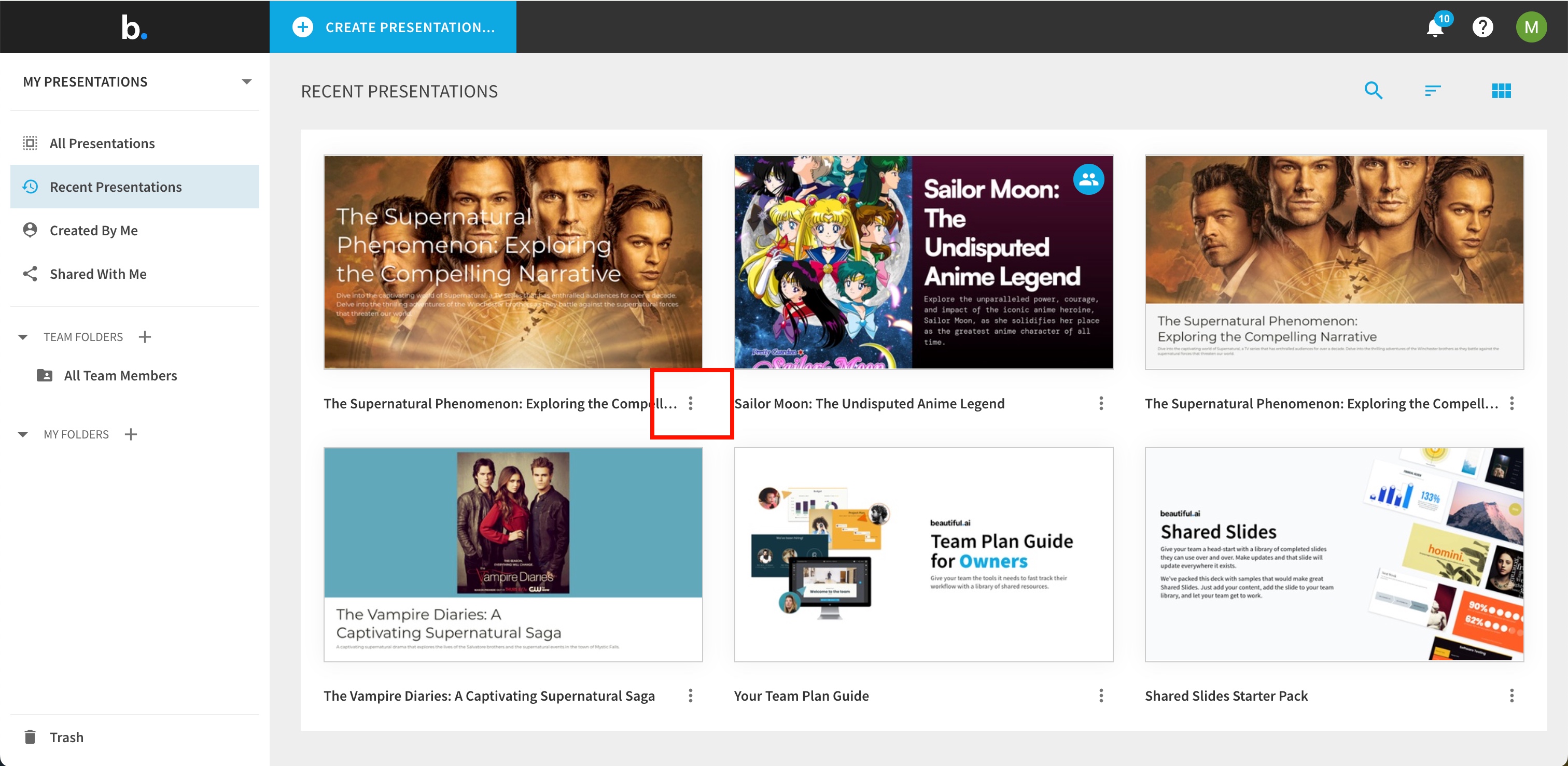Open the green "M" user avatar menu
1568x766 pixels.
[x=1531, y=27]
